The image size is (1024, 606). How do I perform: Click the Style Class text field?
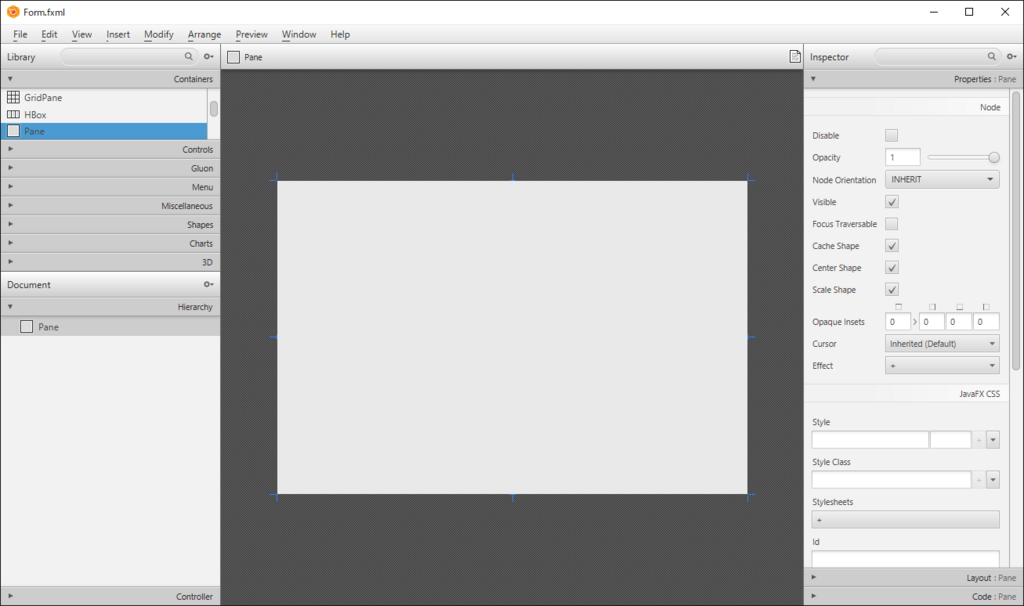coord(891,480)
